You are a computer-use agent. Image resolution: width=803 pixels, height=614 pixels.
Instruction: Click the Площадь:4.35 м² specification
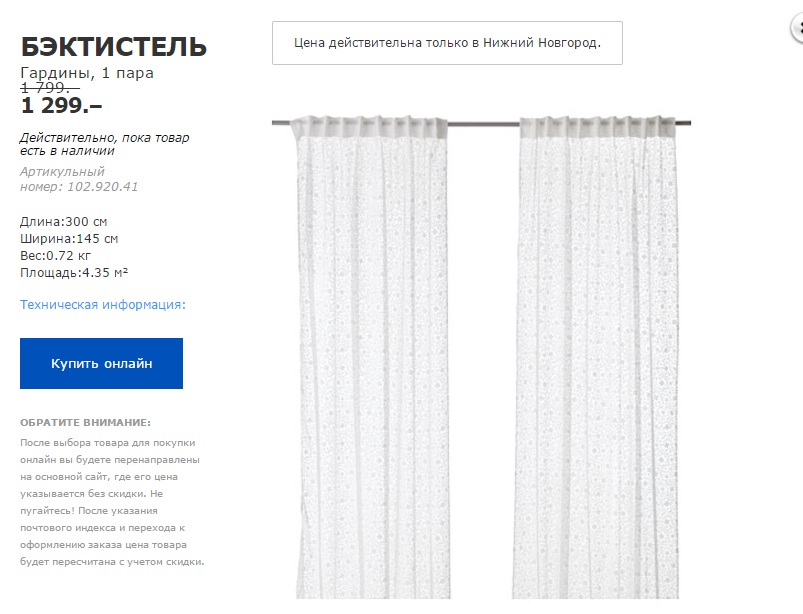[74, 272]
